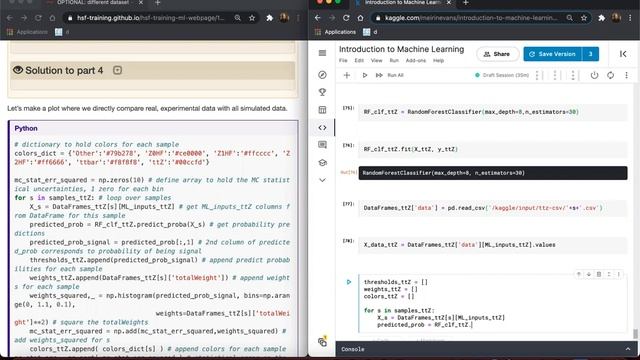Open the View menu in notebook

[x=376, y=60]
